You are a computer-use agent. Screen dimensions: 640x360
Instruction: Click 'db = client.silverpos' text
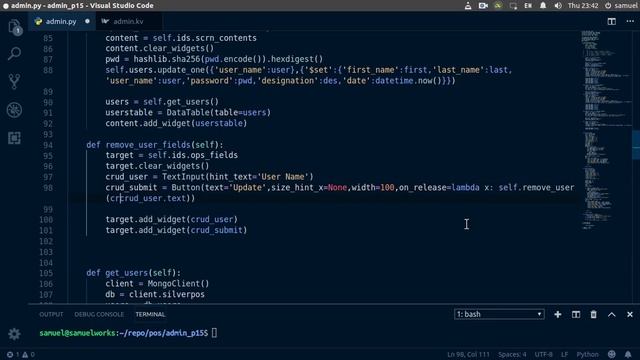155,294
